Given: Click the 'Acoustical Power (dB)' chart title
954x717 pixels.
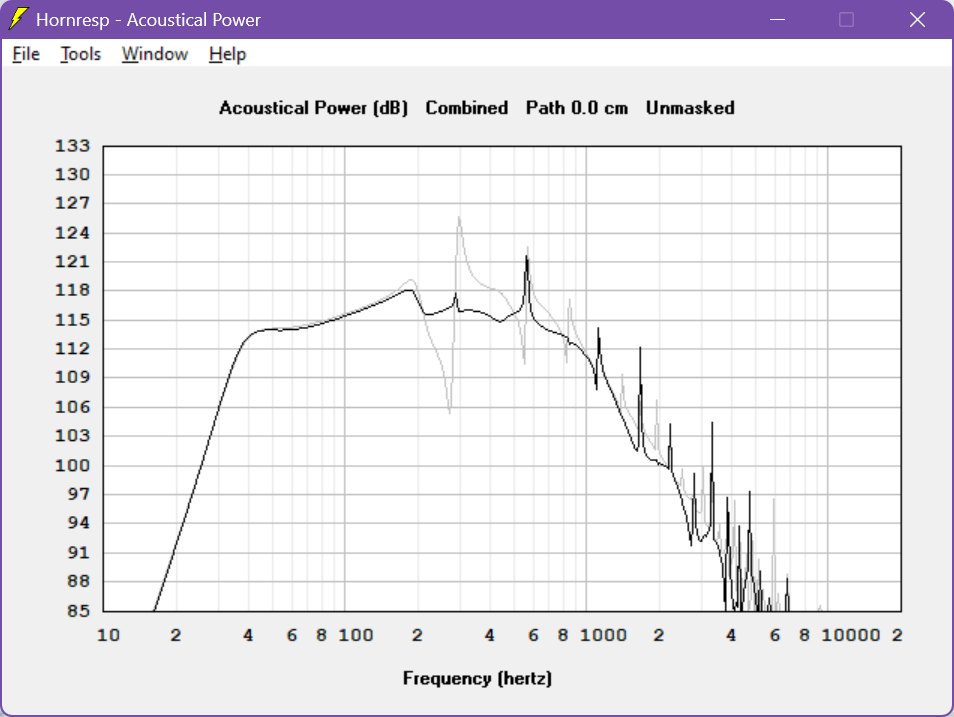Looking at the screenshot, I should point(313,108).
